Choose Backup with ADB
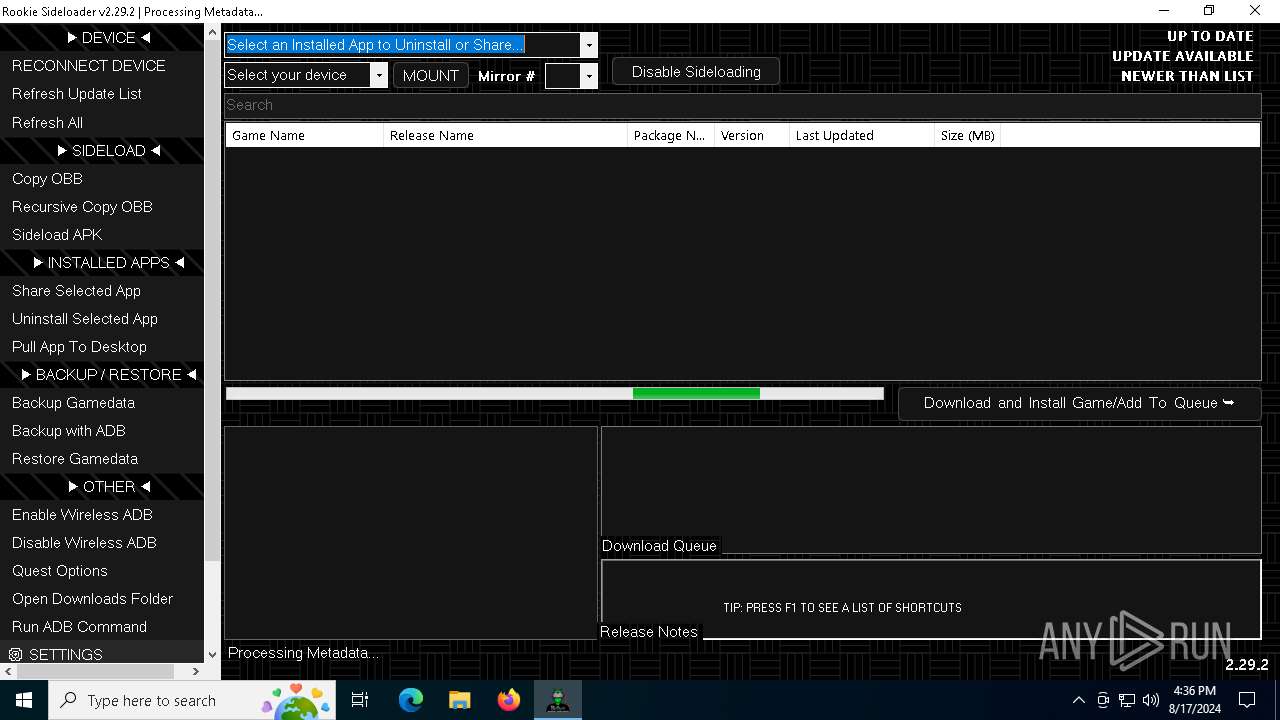 pyautogui.click(x=68, y=430)
